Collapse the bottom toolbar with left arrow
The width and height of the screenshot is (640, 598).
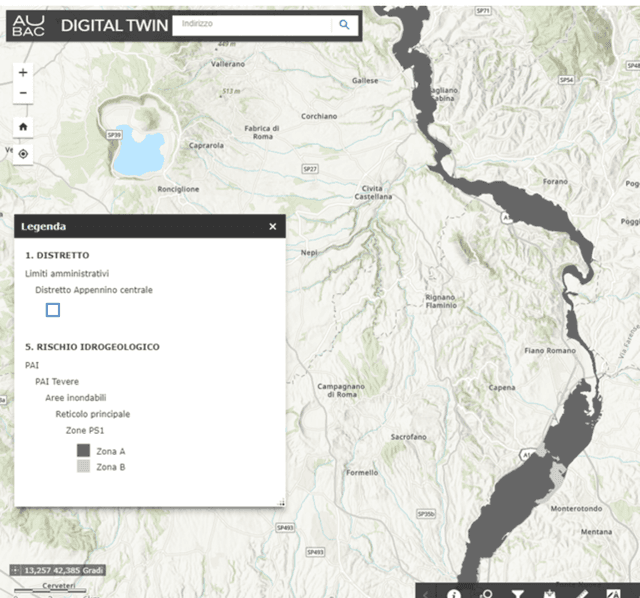point(427,593)
